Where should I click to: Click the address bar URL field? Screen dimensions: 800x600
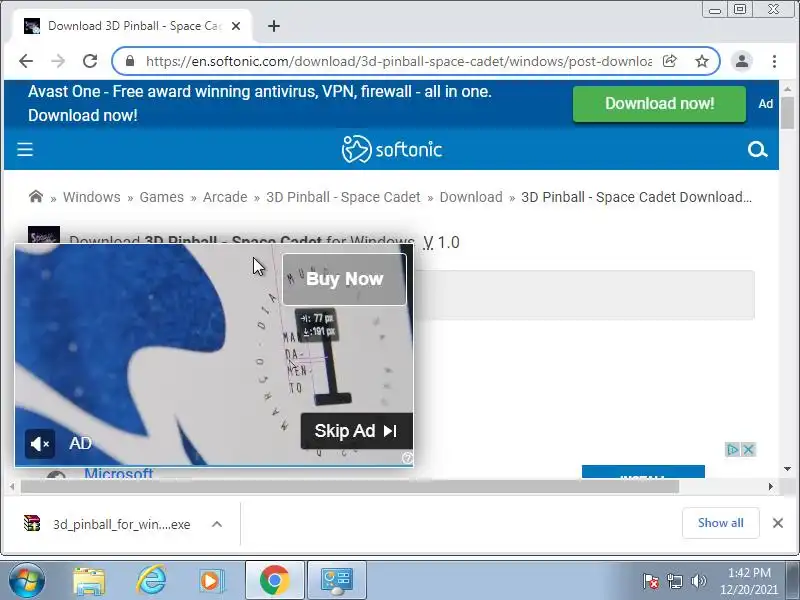[x=398, y=61]
